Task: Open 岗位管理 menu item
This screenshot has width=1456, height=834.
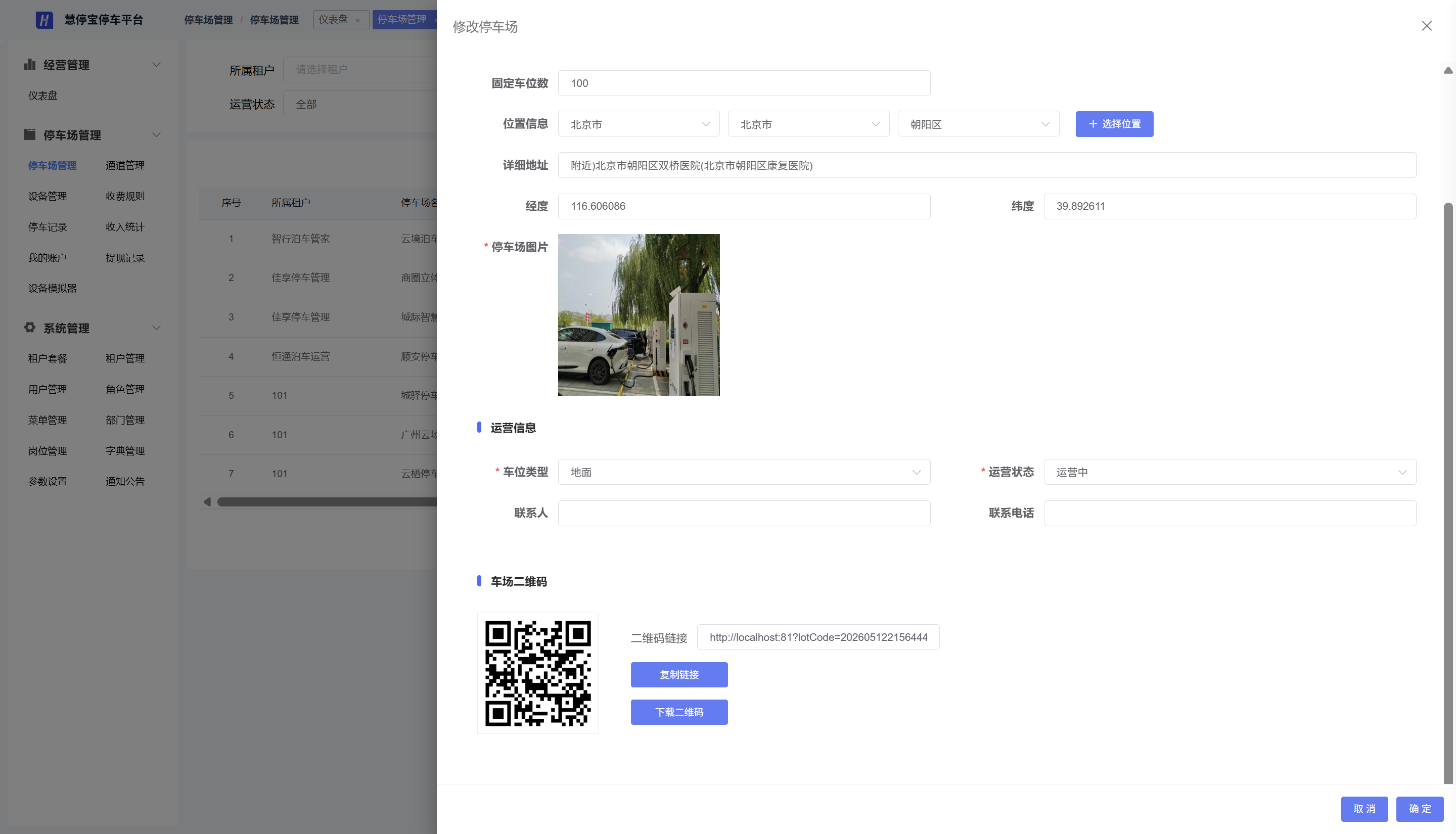Action: (48, 451)
